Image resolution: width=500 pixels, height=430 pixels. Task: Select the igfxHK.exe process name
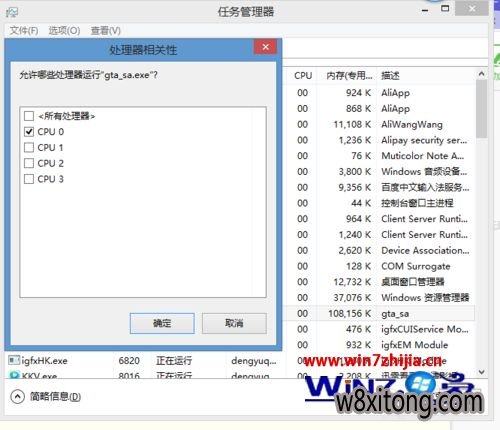44,361
